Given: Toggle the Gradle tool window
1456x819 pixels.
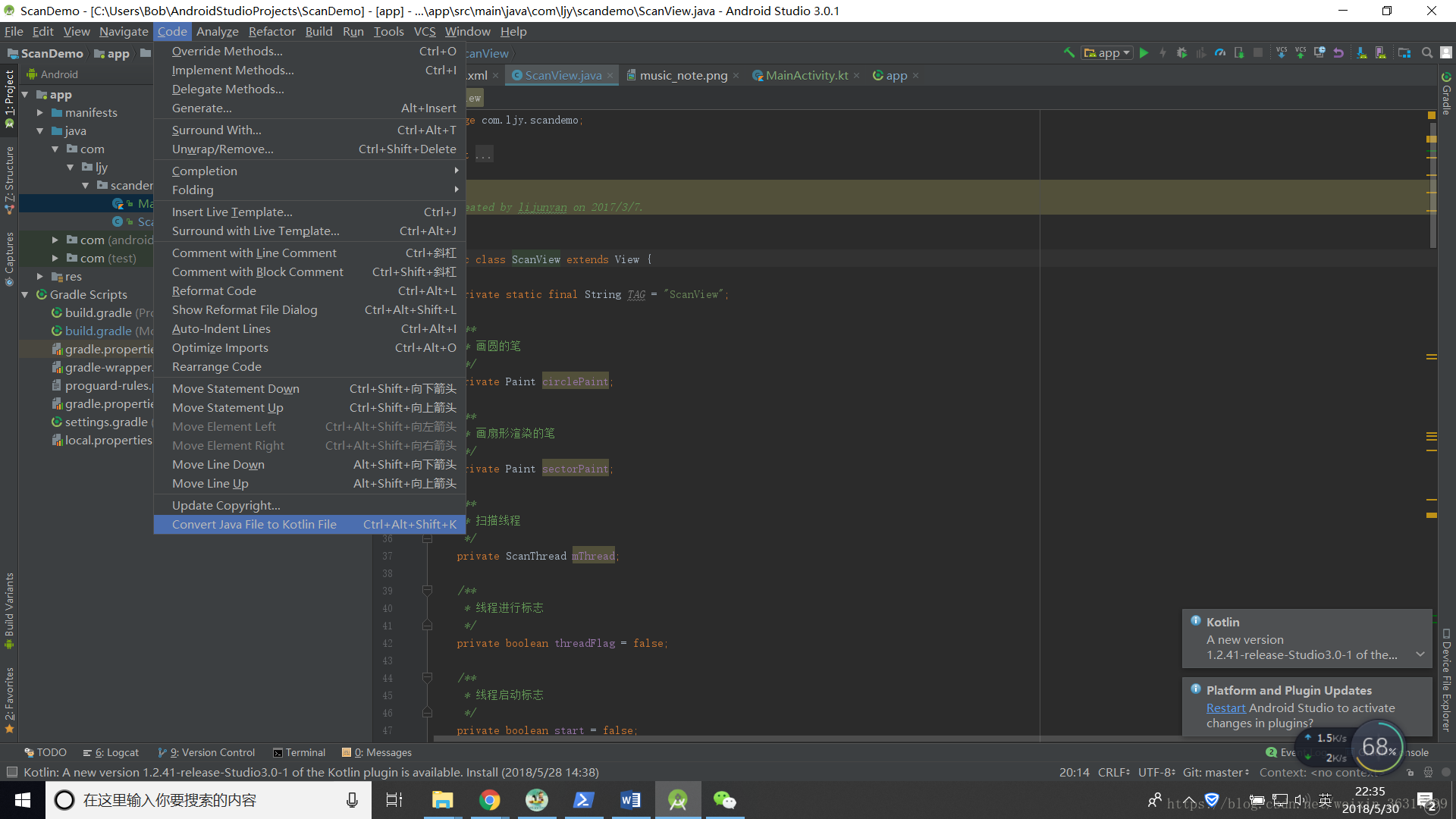Looking at the screenshot, I should tap(1446, 93).
